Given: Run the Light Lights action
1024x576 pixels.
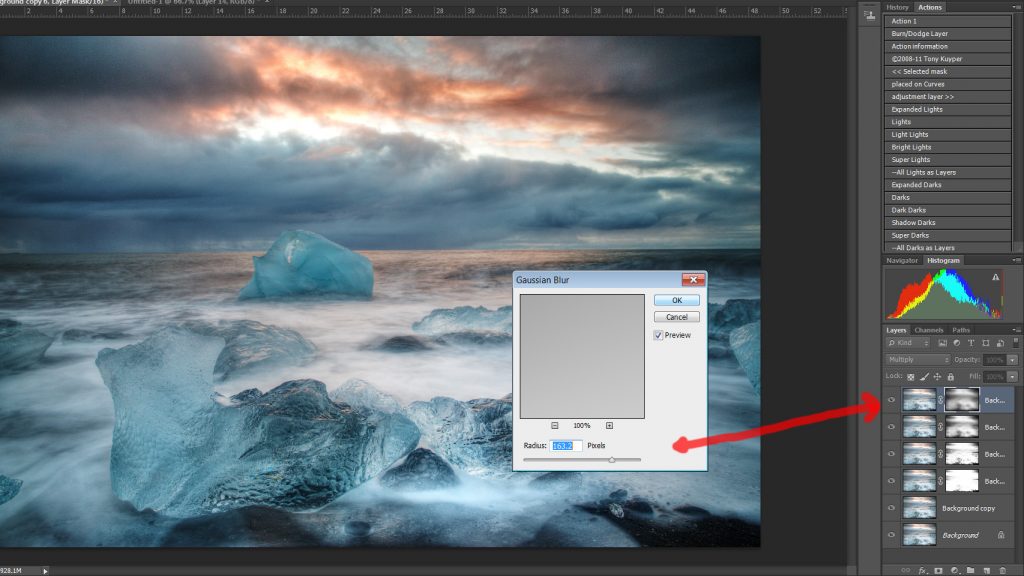Looking at the screenshot, I should point(948,135).
